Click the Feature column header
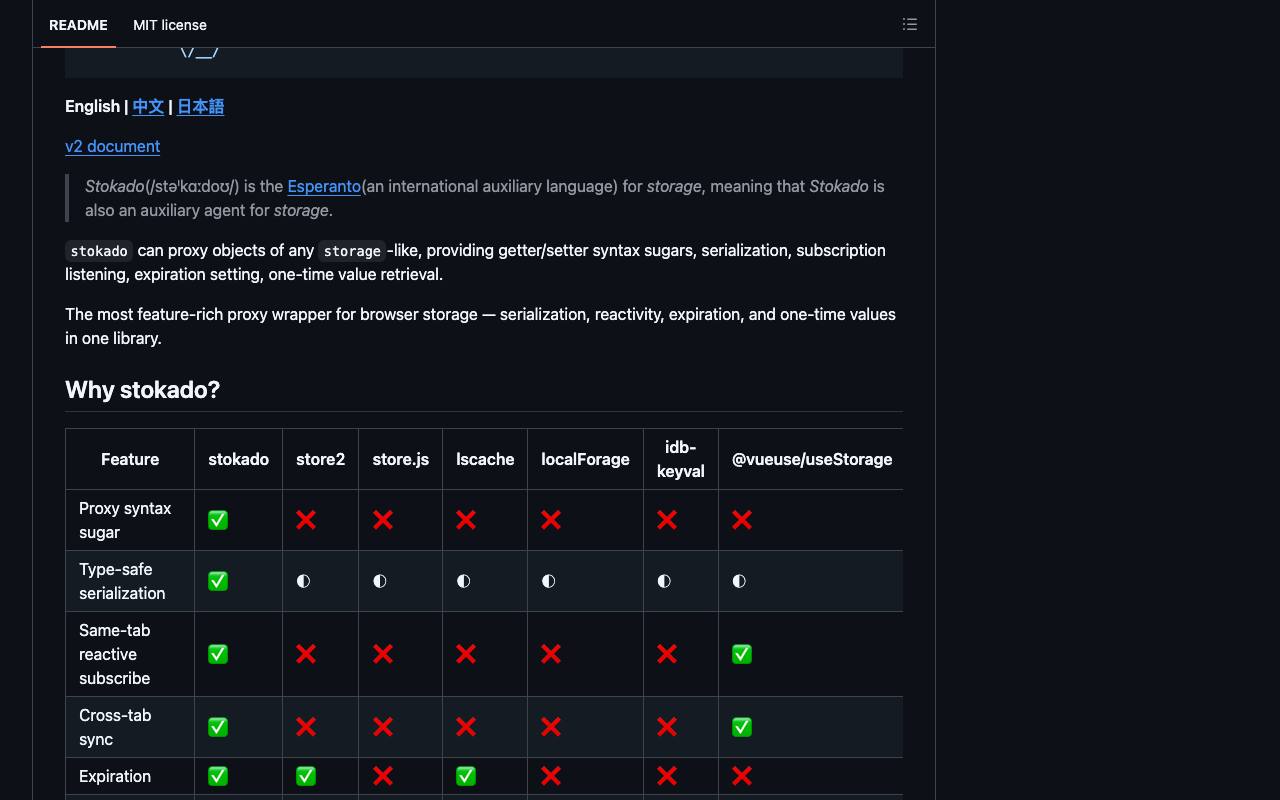Screen dimensions: 1280x800 pyautogui.click(x=130, y=459)
